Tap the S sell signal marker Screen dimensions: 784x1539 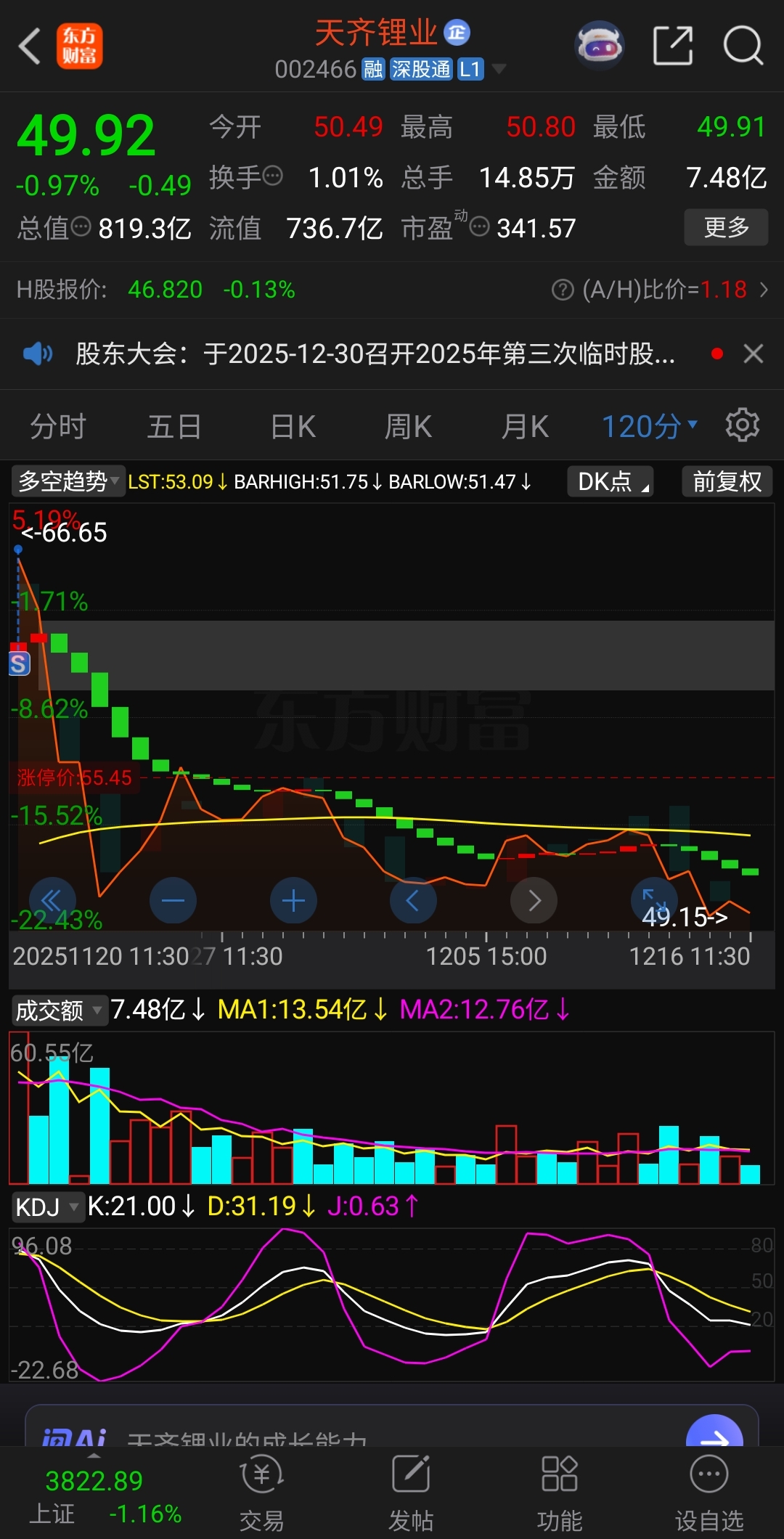pos(20,663)
